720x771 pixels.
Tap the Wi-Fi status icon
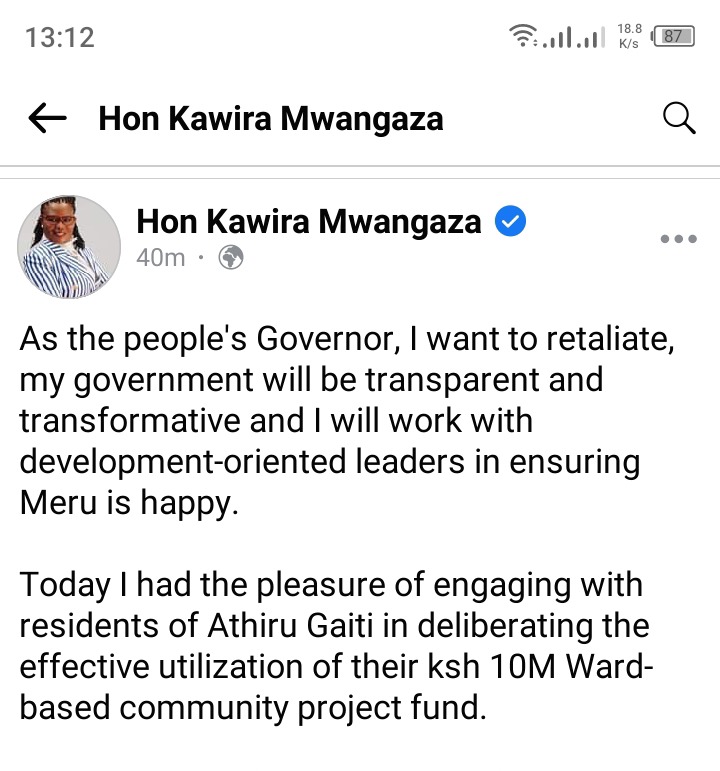click(524, 36)
